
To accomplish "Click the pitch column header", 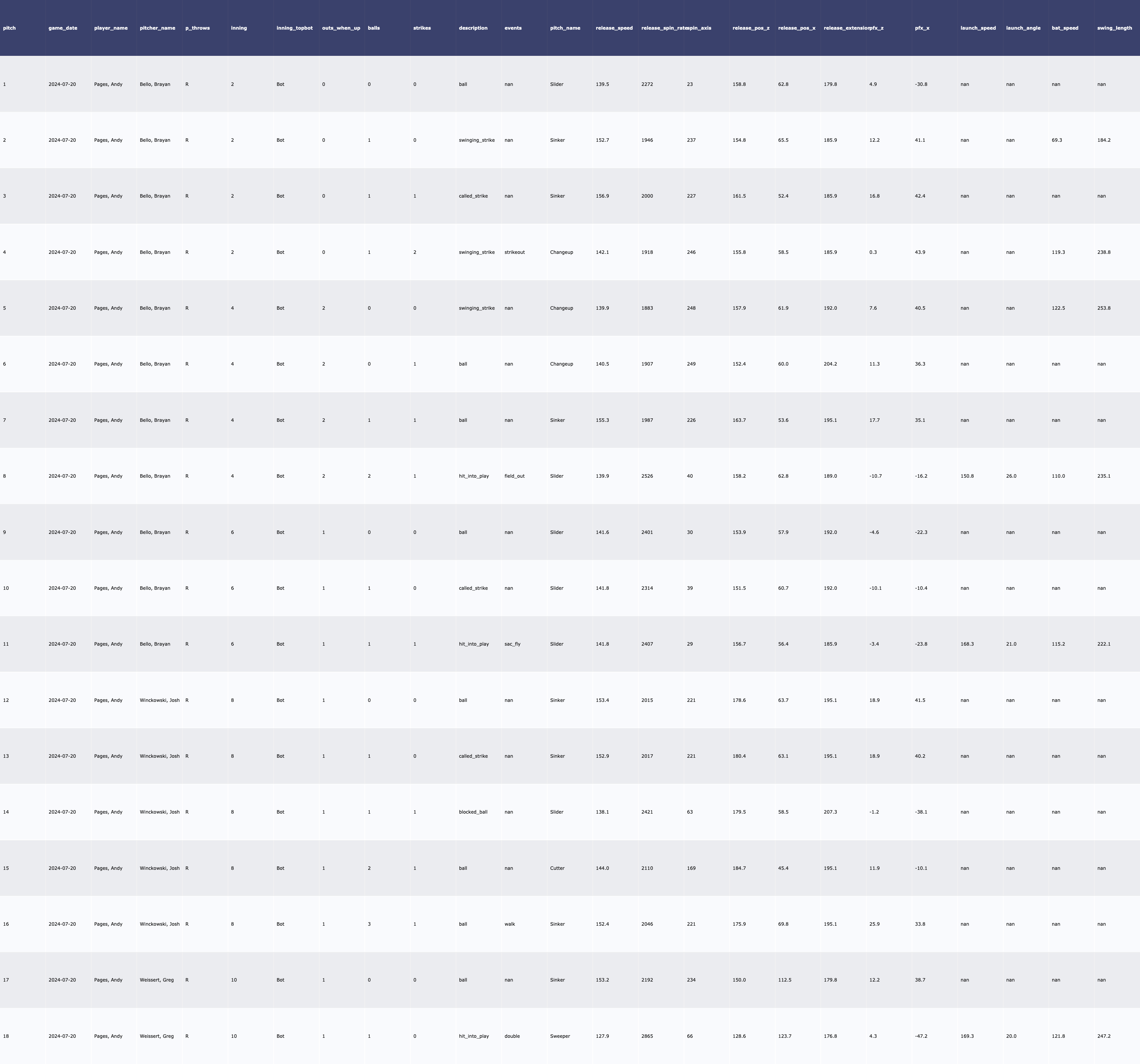I will tap(9, 28).
